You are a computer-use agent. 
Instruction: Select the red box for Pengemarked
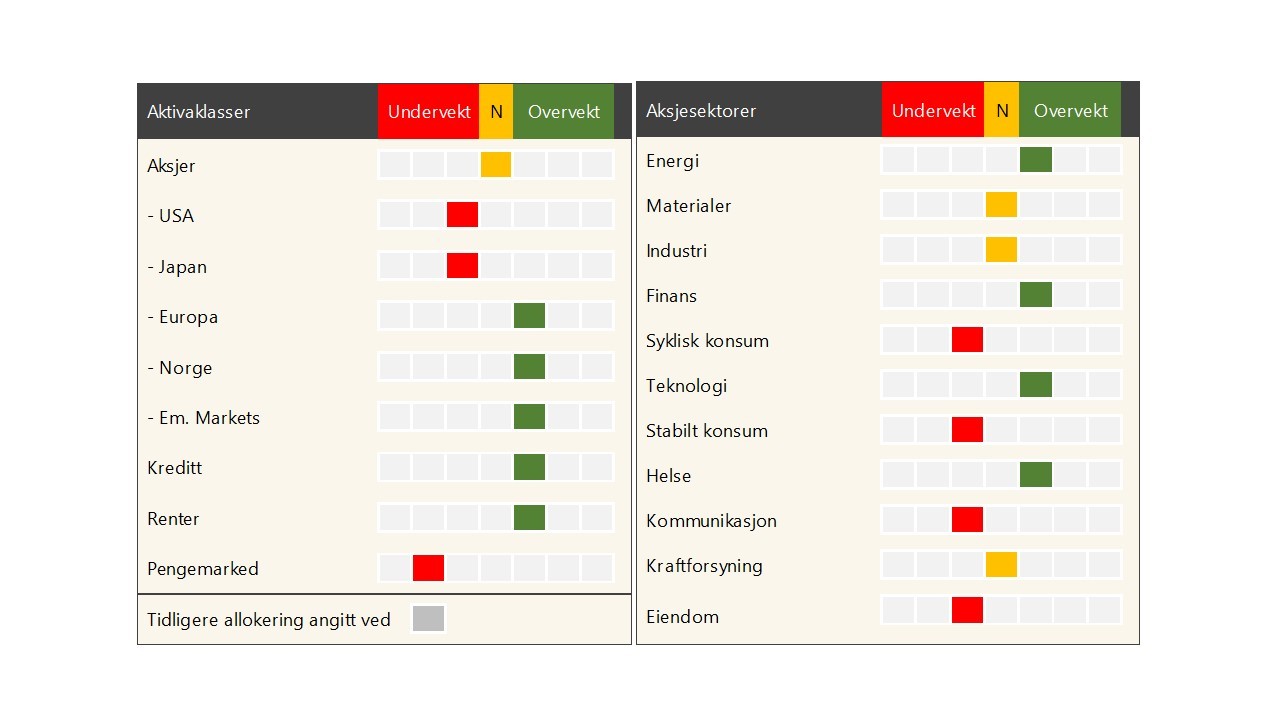(428, 568)
